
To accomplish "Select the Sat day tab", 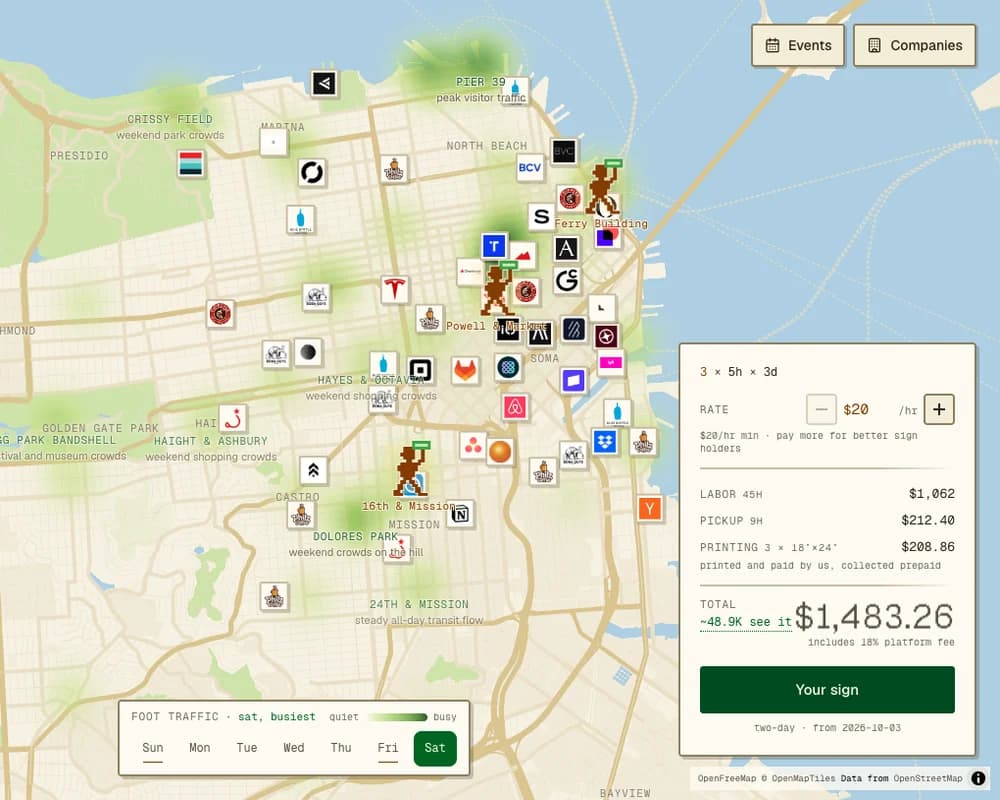I will click(435, 748).
